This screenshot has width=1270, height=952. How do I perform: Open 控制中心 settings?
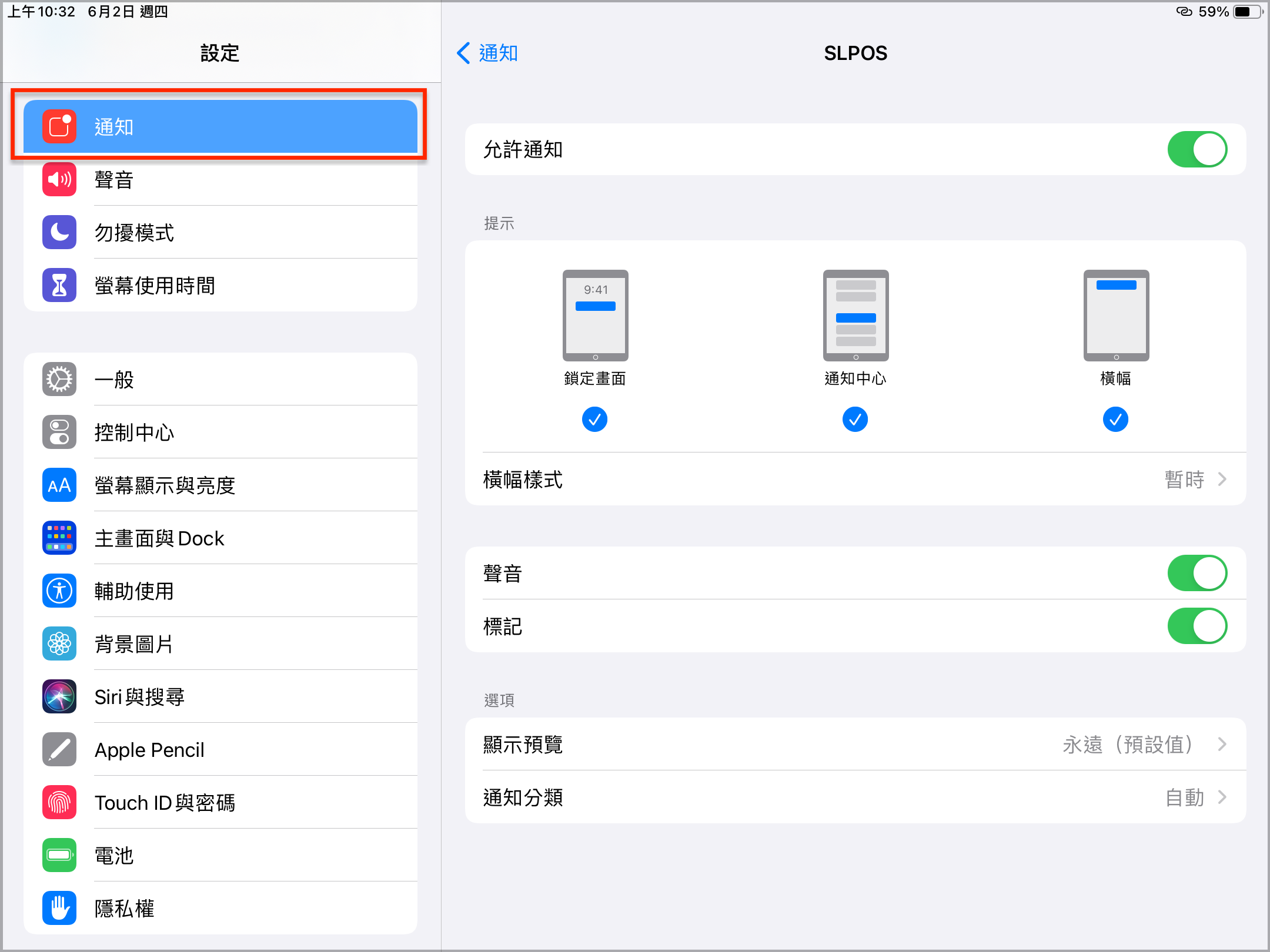(220, 432)
